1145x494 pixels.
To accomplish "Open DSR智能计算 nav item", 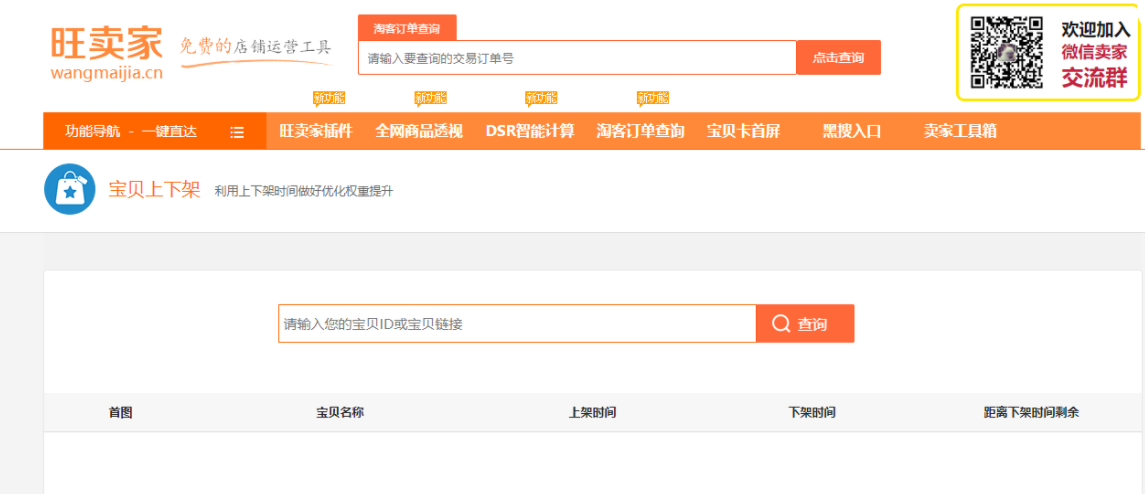I will coord(530,132).
